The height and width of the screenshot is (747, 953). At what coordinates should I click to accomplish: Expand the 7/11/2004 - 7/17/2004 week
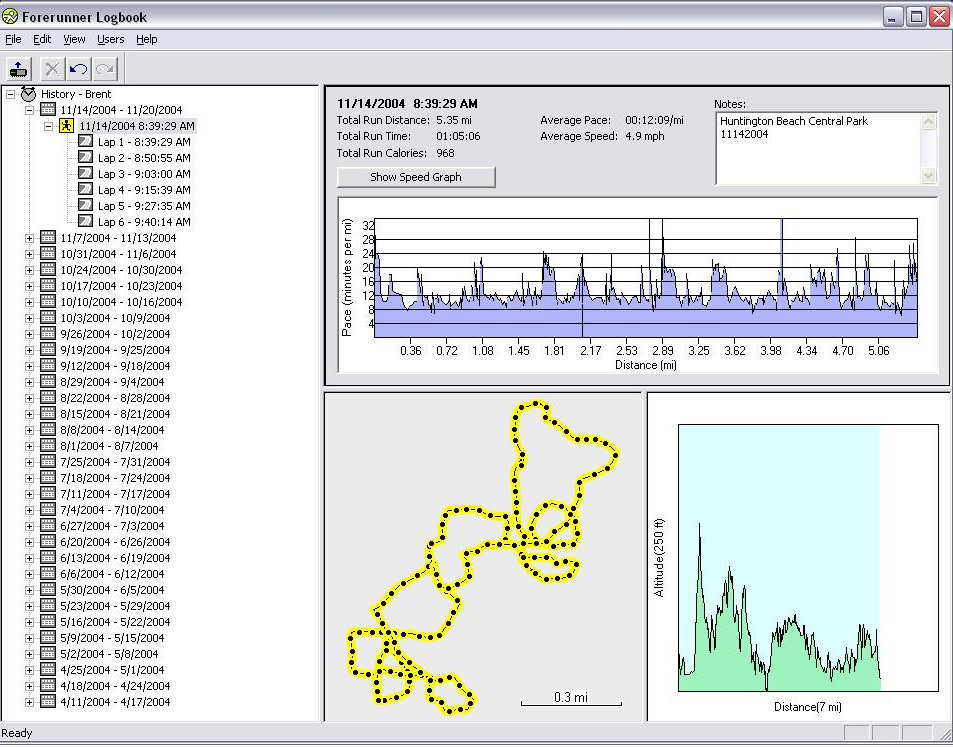(x=29, y=494)
